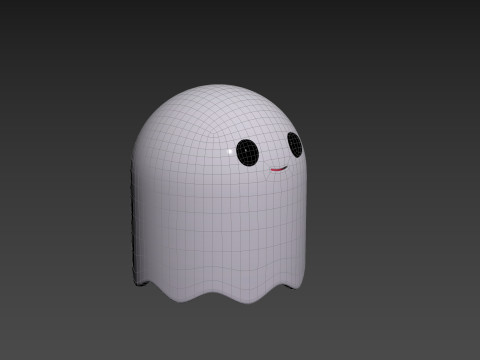Select the ghost's smaller side black eye
480x360 pixels.
point(295,145)
